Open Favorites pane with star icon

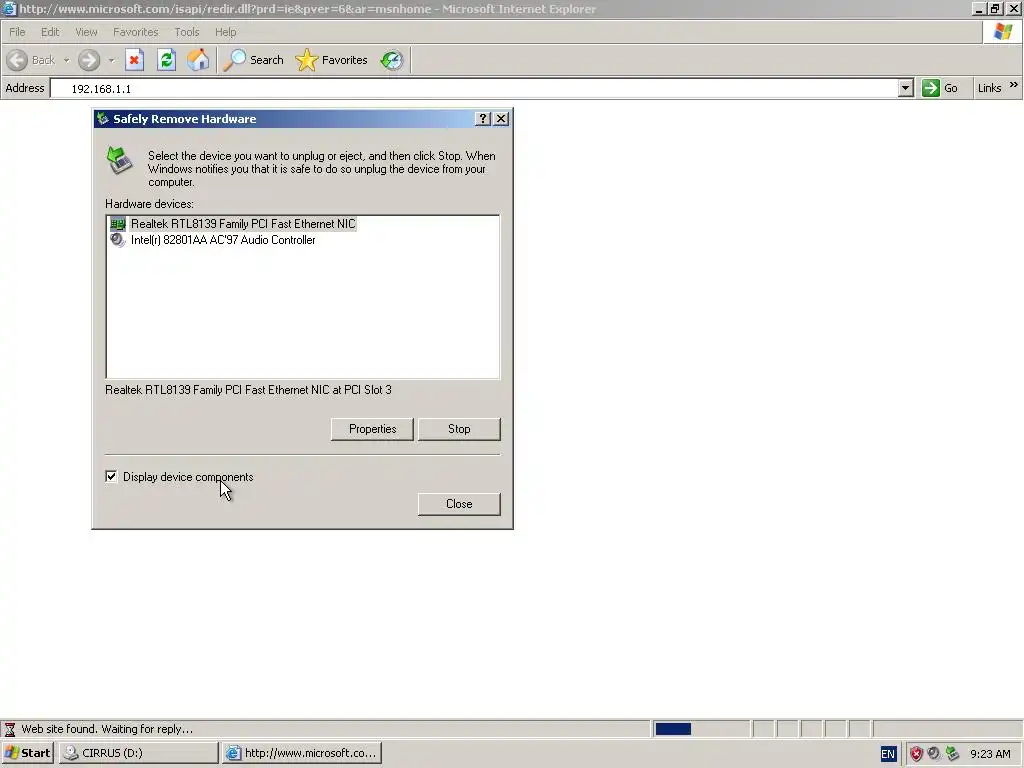pos(332,60)
